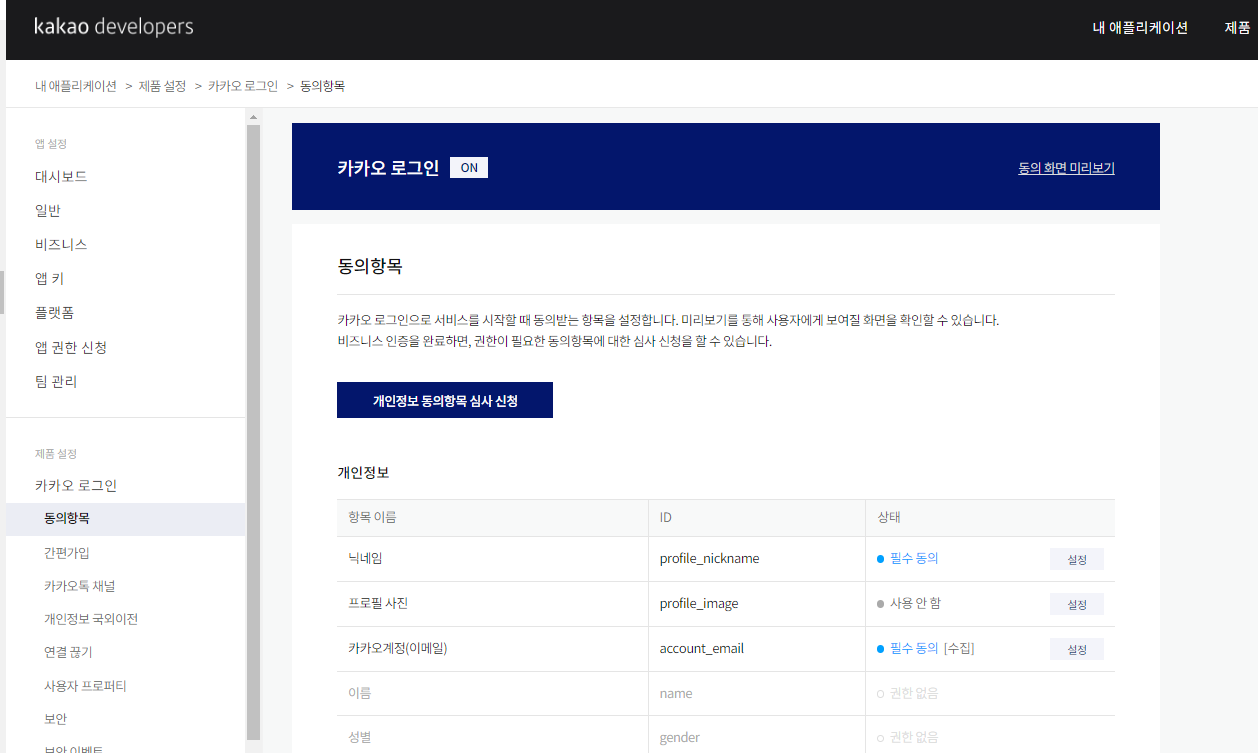Select 개인정보 국외이전 sidebar submenu item

pyautogui.click(x=91, y=619)
